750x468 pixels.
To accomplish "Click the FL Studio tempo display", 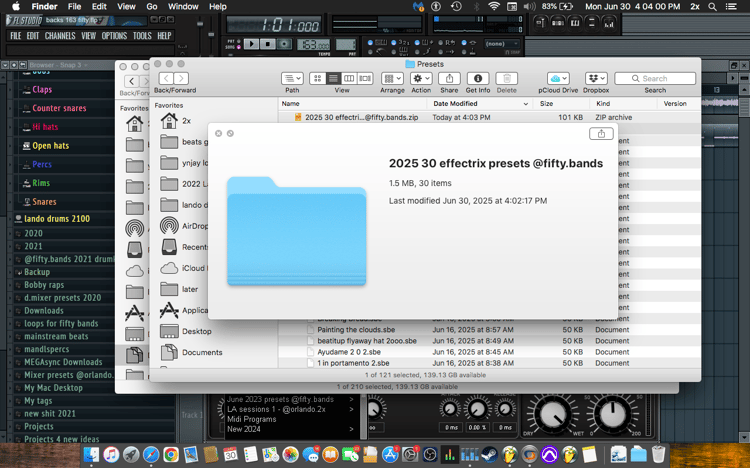I will click(313, 45).
